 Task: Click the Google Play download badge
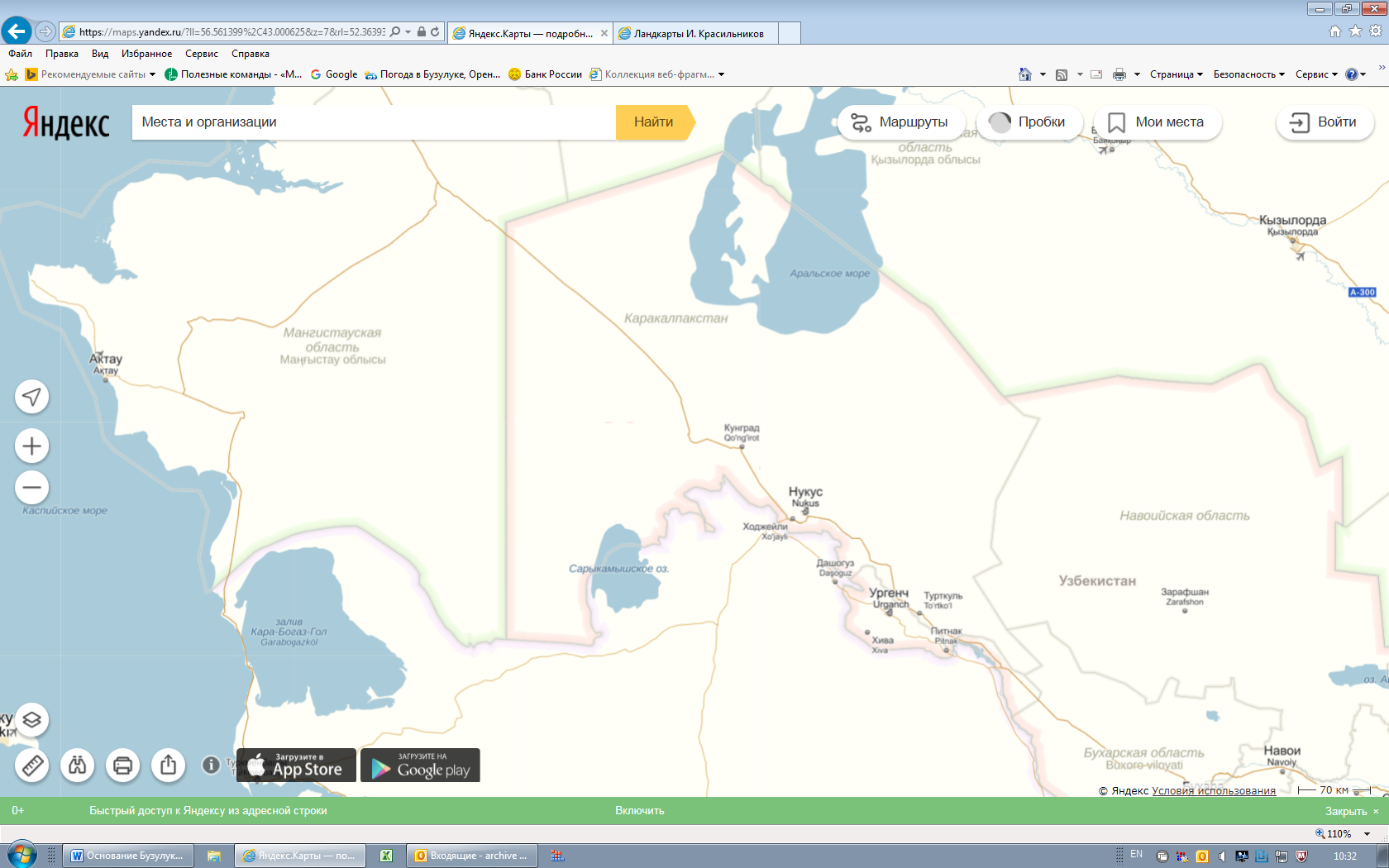(421, 765)
